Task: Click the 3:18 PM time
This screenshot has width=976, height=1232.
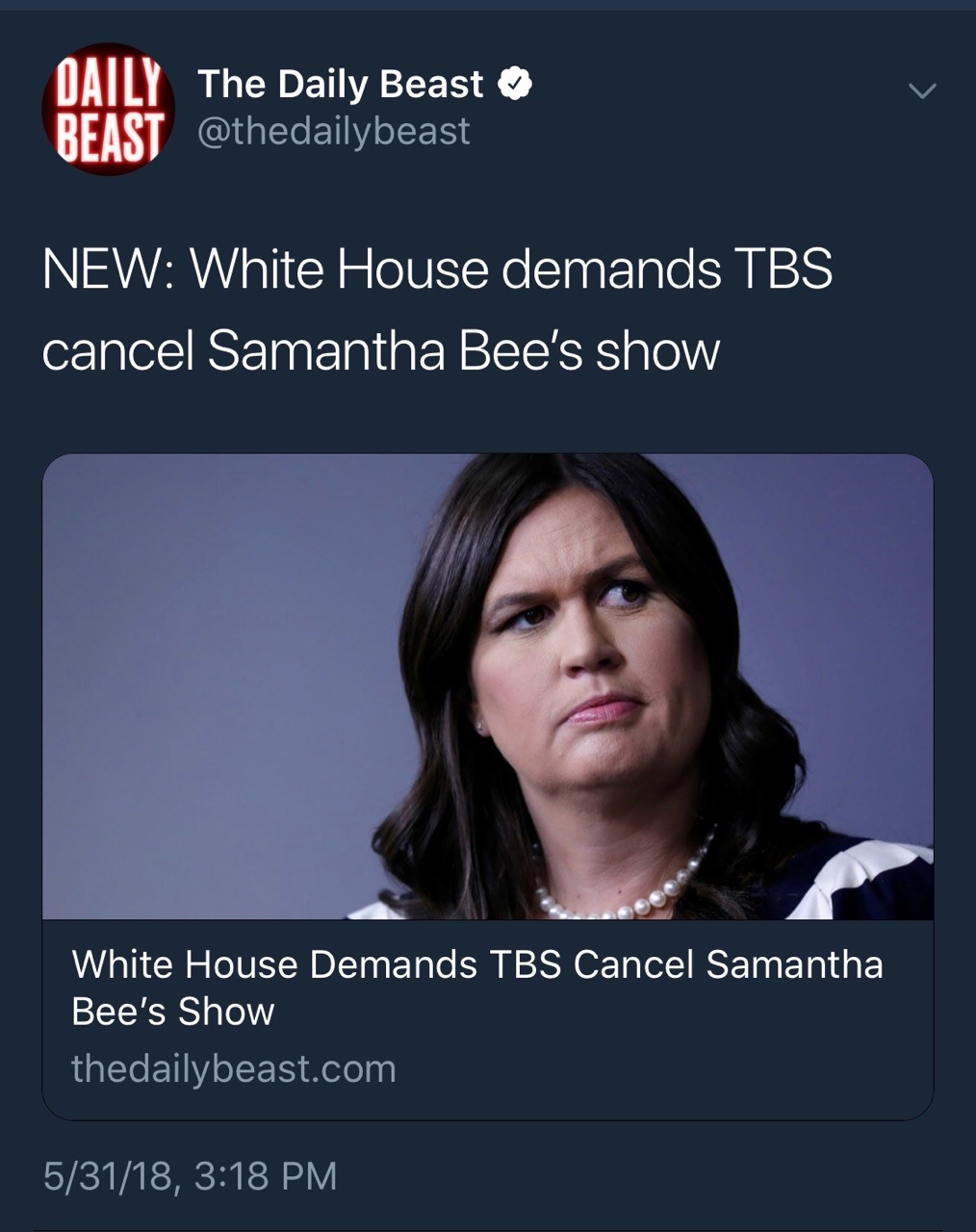Action: point(266,1176)
